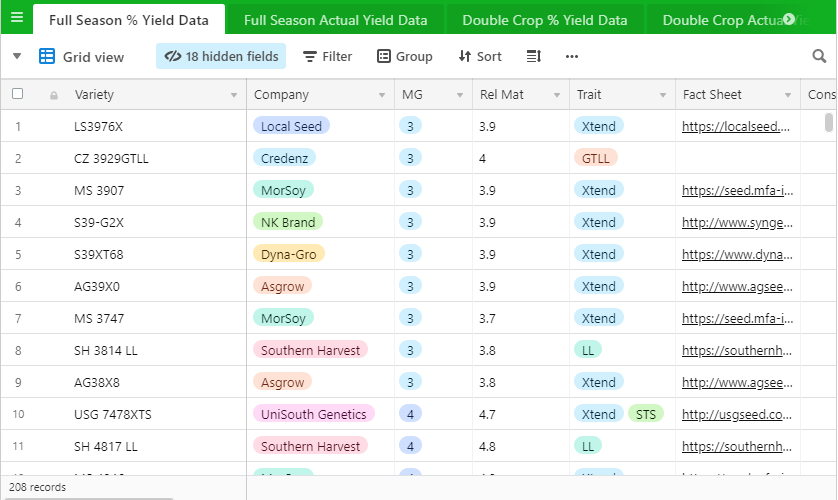The width and height of the screenshot is (838, 500).
Task: Open AG39X0 agseed fact sheet link
Action: pos(738,287)
